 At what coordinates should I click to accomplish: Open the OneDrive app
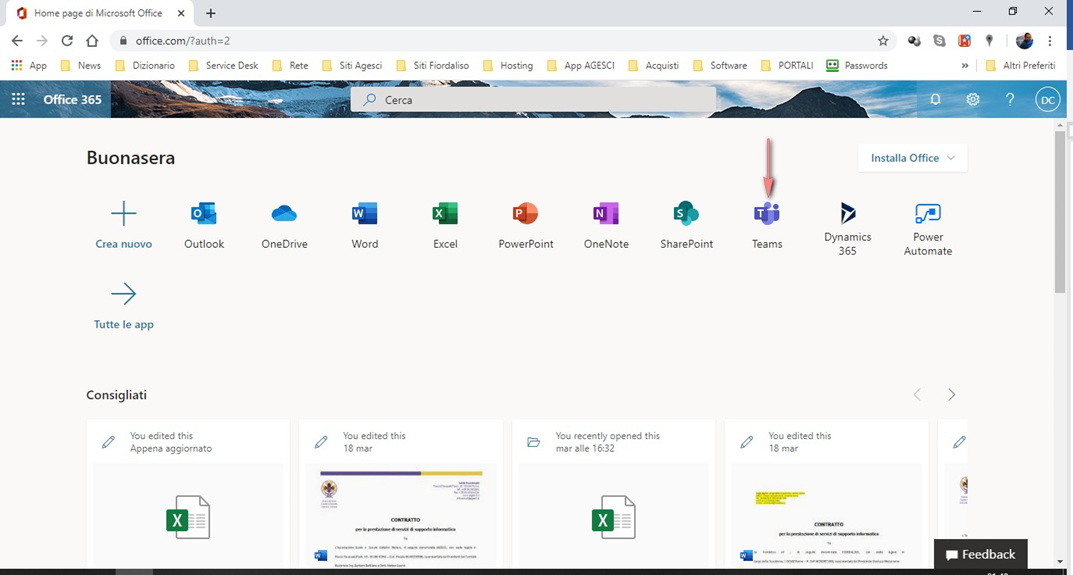284,226
